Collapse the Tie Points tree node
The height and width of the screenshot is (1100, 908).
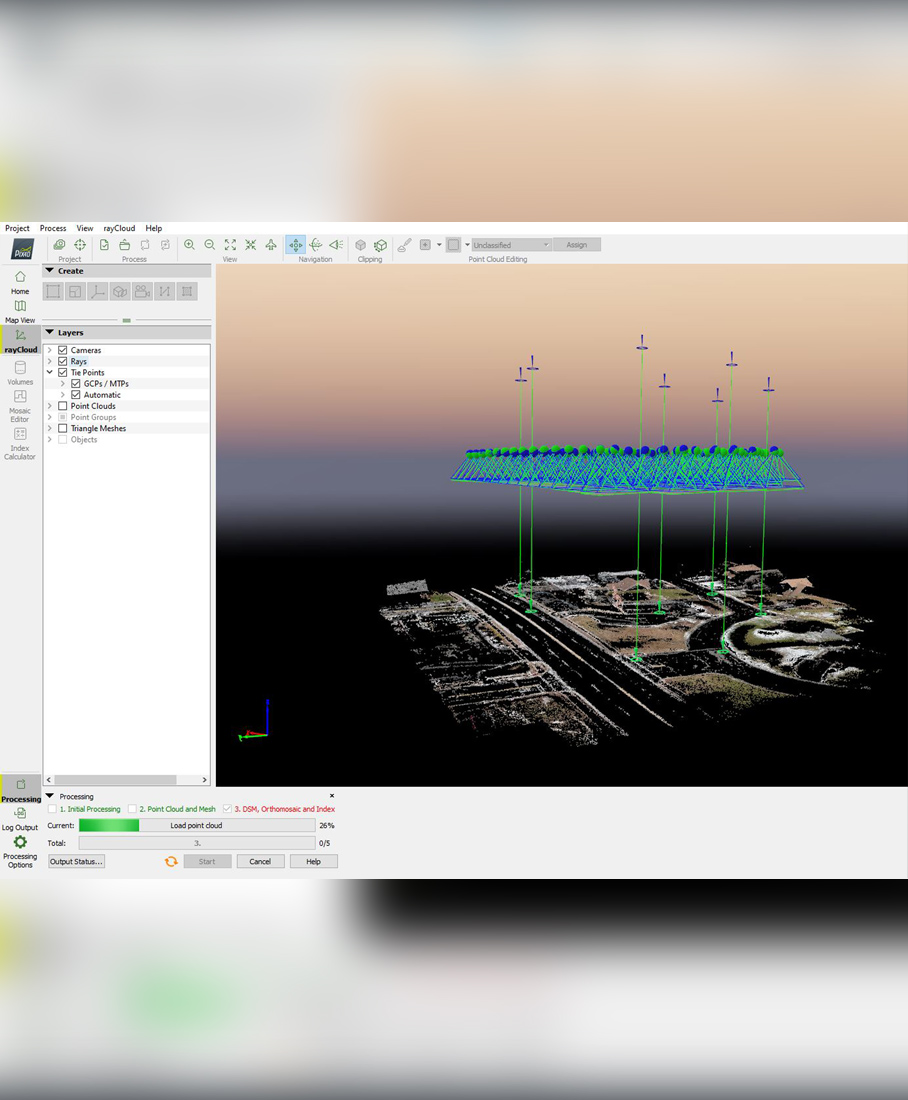50,373
